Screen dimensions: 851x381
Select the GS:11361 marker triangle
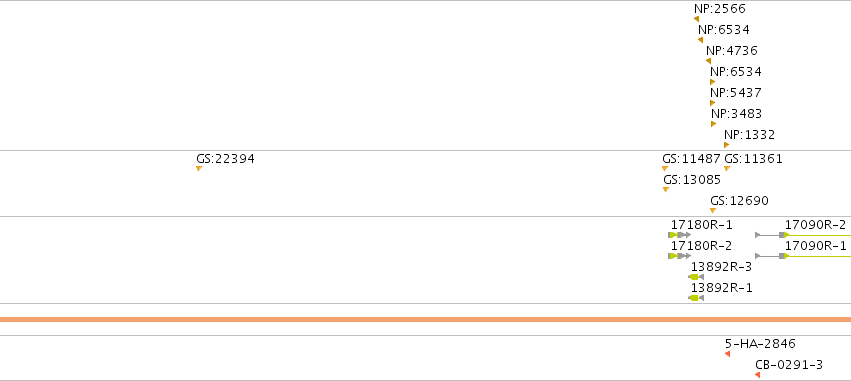[727, 169]
